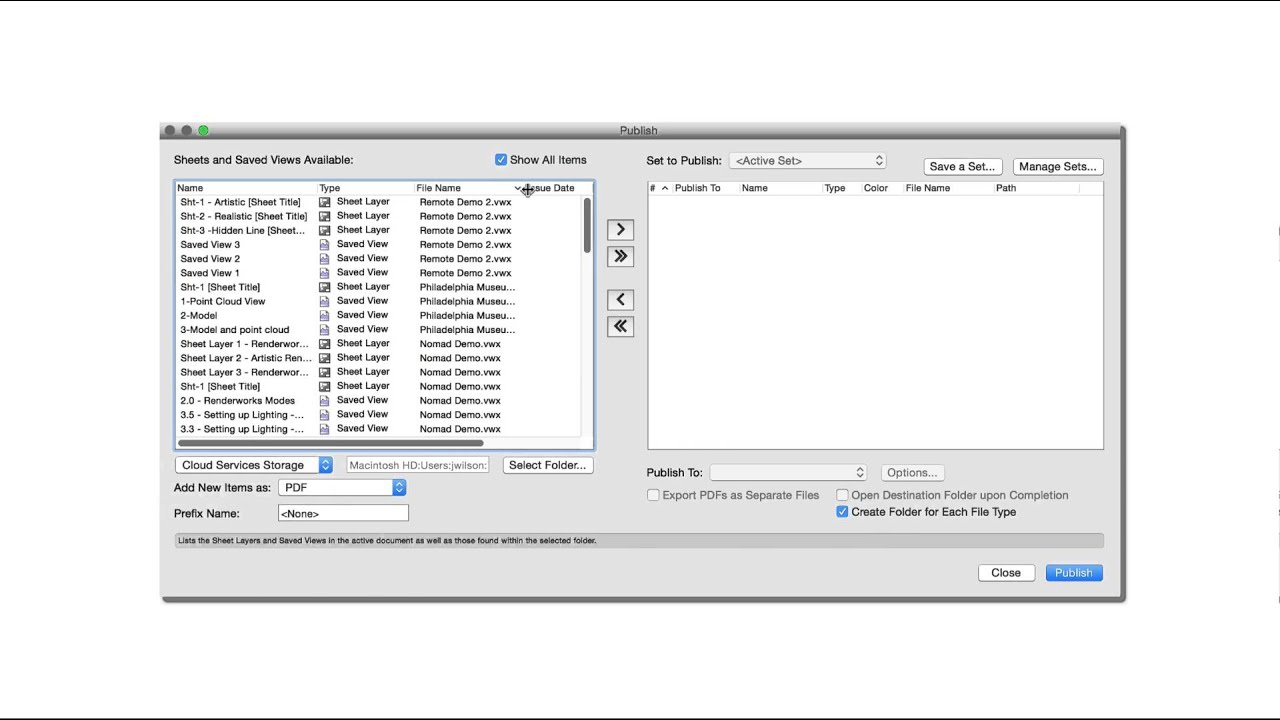Select the Sht-1 - Artistic [Sheet Title] row

[378, 202]
